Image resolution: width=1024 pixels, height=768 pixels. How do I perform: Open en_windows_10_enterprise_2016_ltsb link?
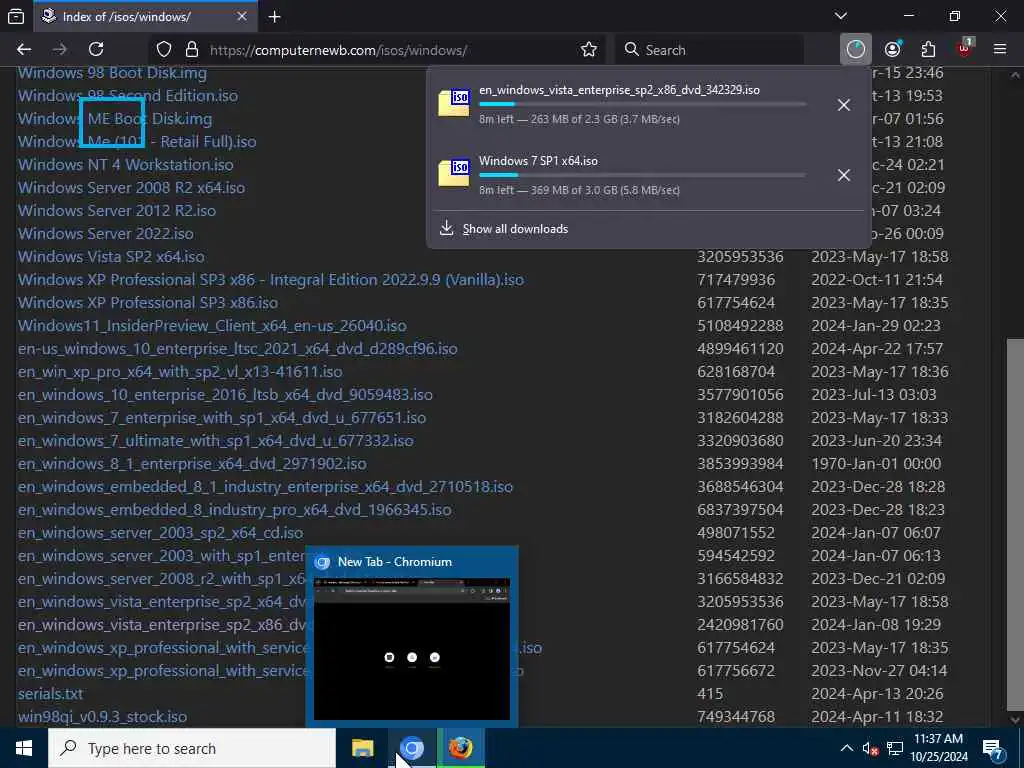tap(225, 394)
